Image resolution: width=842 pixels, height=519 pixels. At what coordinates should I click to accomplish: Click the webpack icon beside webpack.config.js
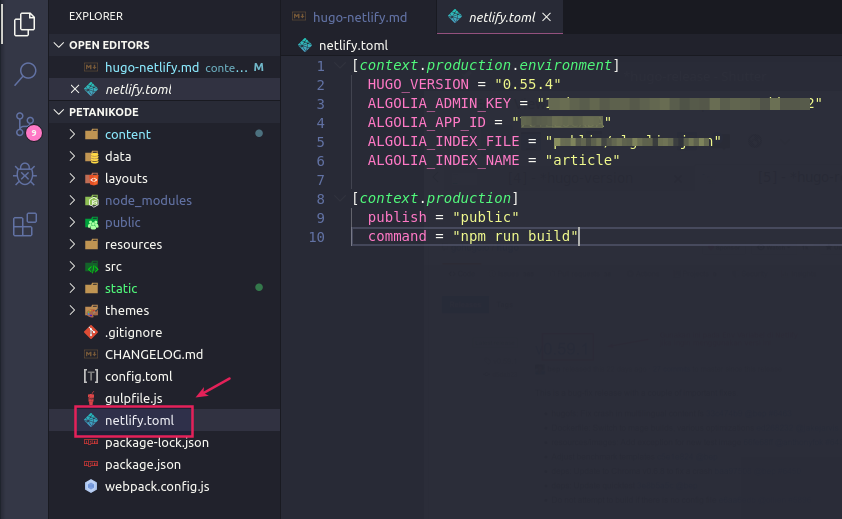pos(91,486)
